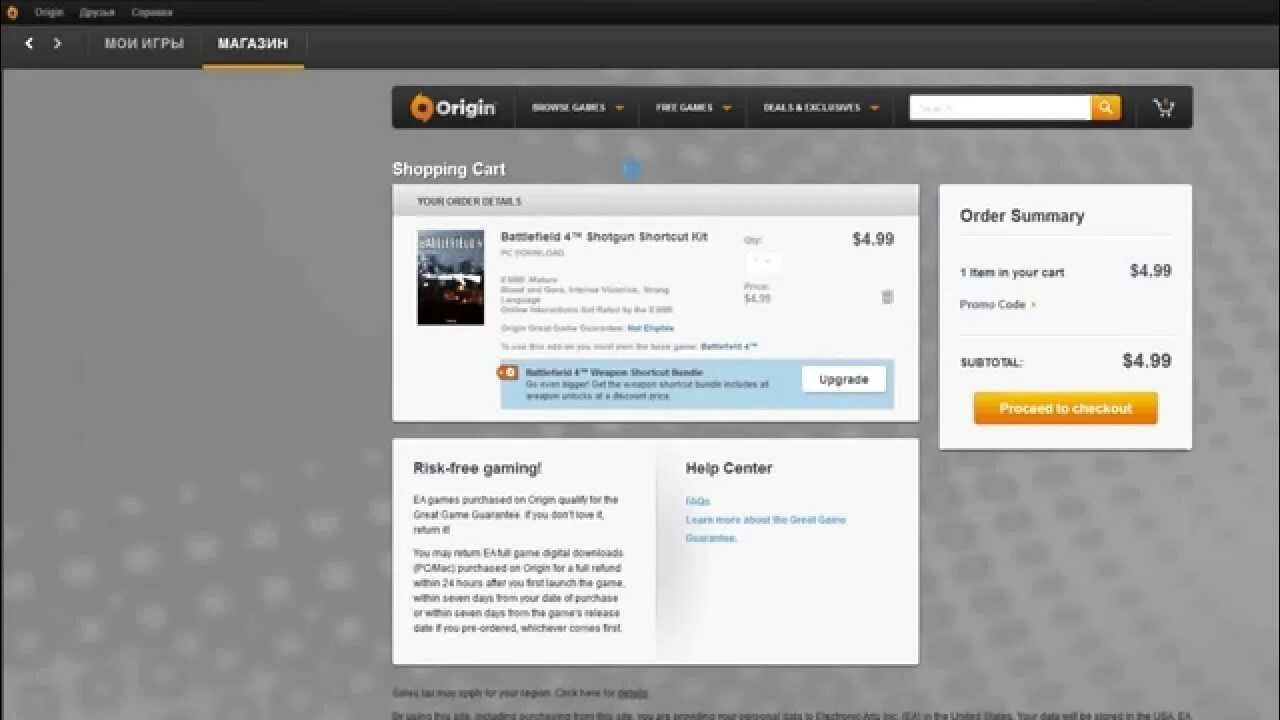1280x720 pixels.
Task: Open the Battlefield 4 base game link
Action: pyautogui.click(x=729, y=346)
